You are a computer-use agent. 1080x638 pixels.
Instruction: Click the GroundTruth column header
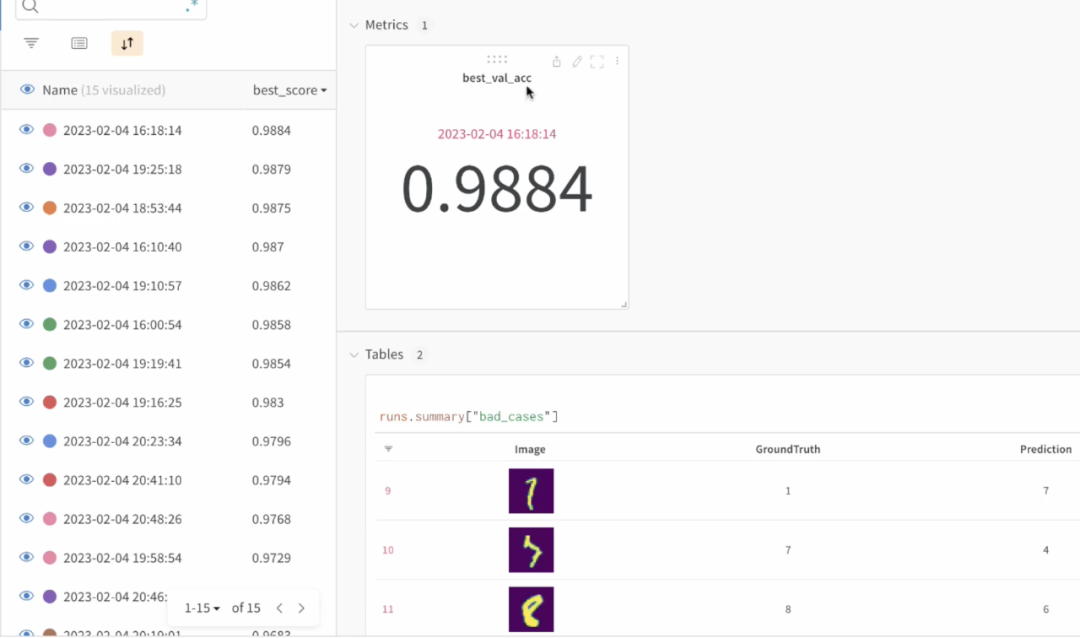787,449
